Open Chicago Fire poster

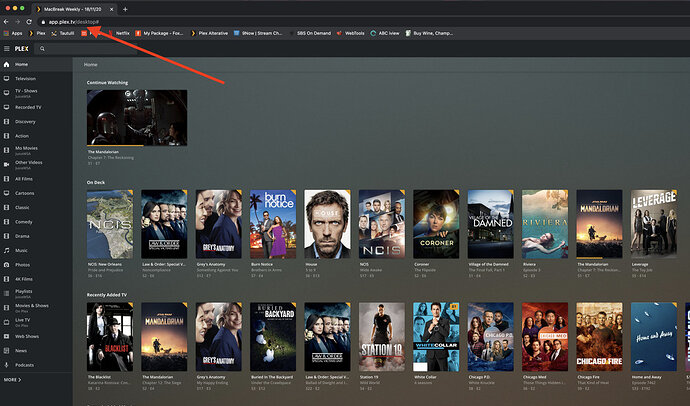point(599,337)
